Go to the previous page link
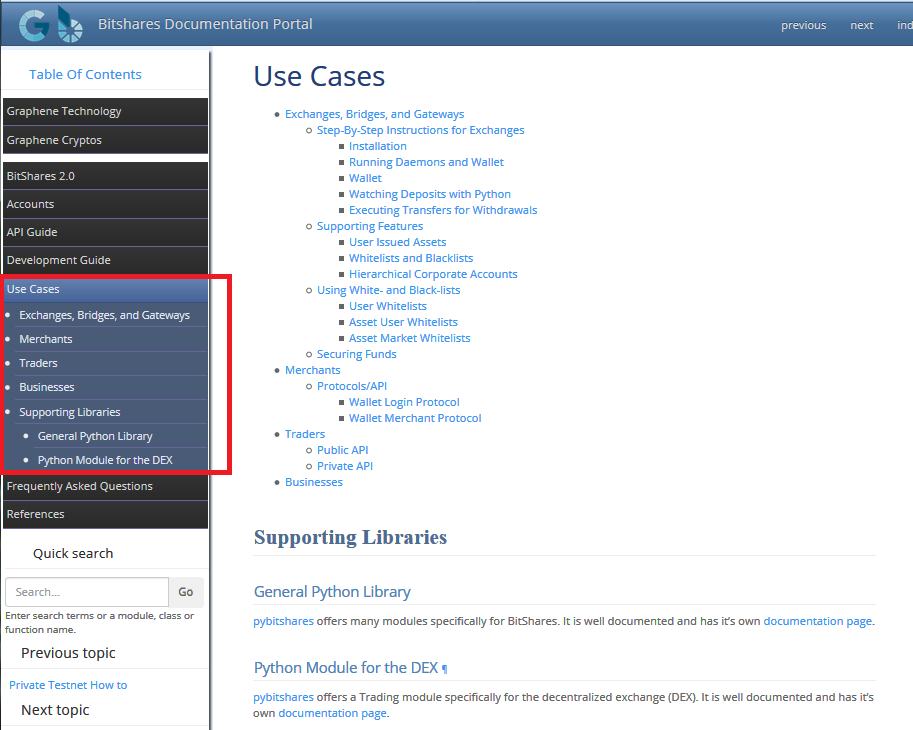 click(804, 25)
